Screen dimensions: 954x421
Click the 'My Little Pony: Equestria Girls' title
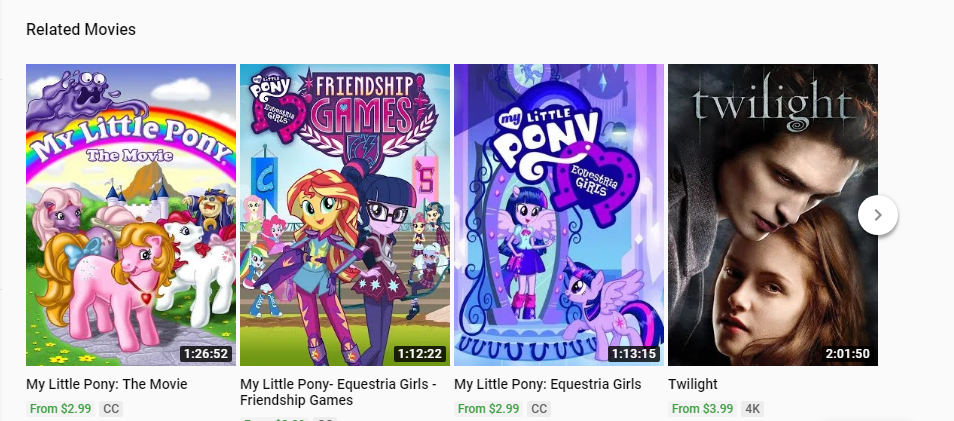click(547, 384)
